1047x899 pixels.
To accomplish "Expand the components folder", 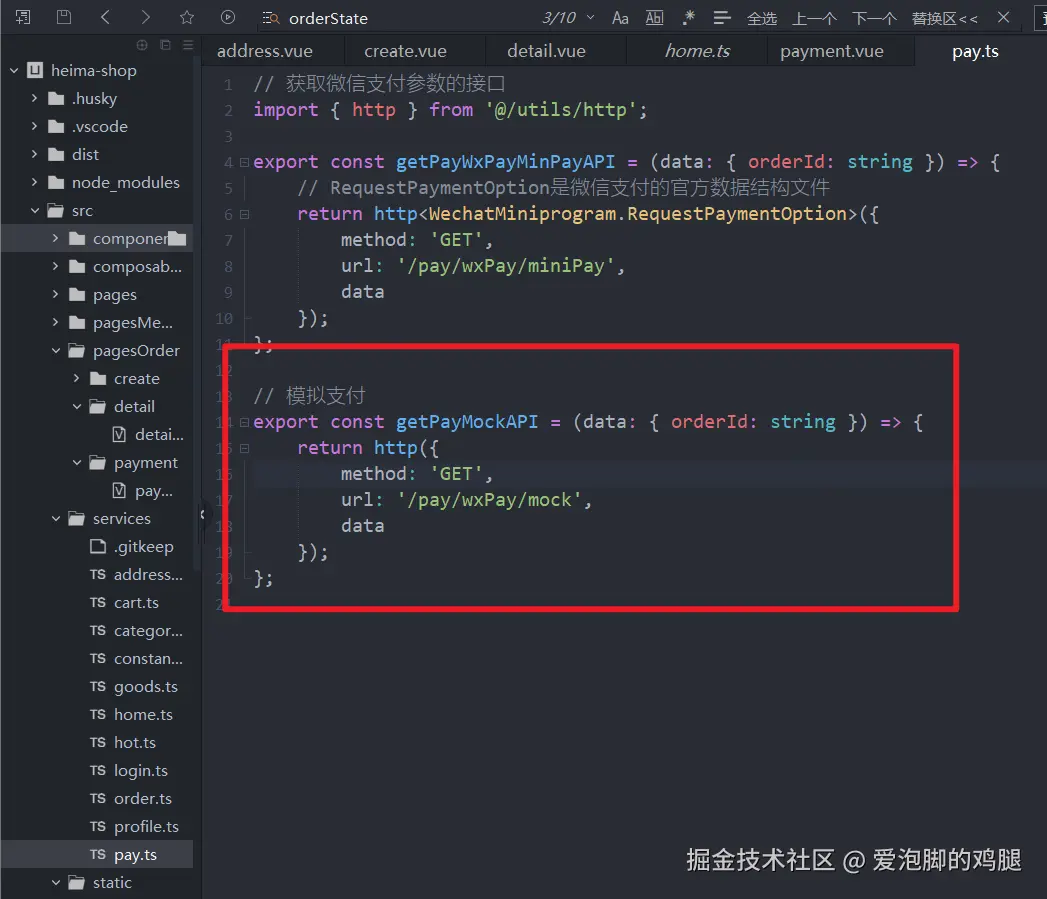I will click(x=55, y=238).
